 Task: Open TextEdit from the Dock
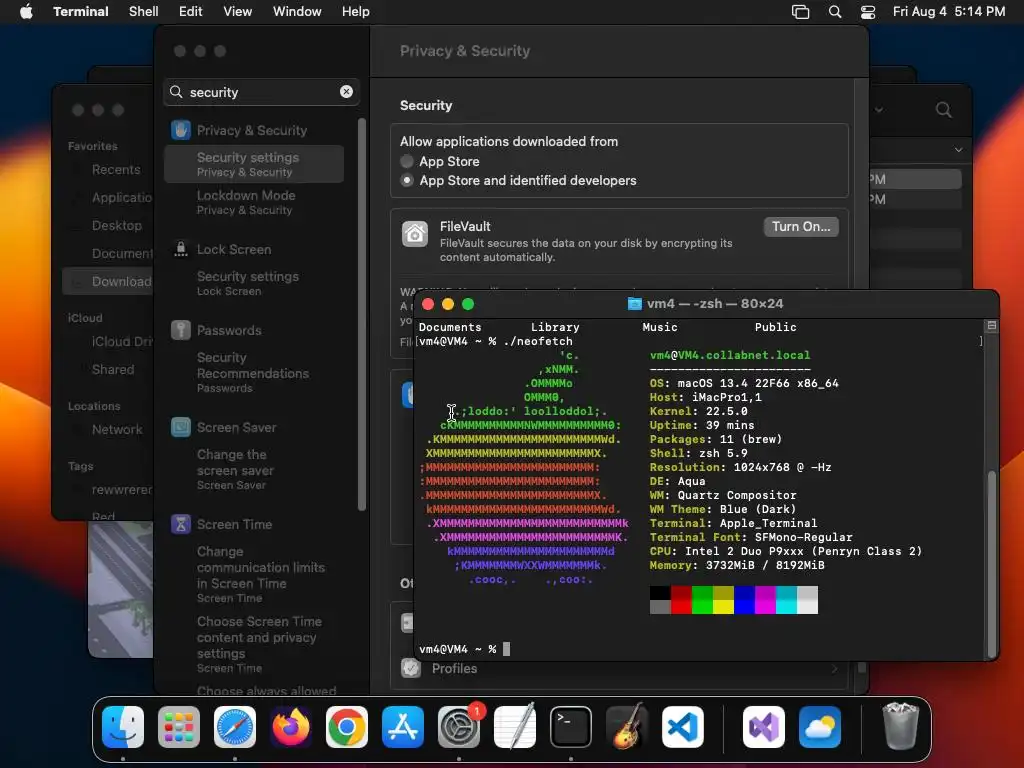(515, 727)
